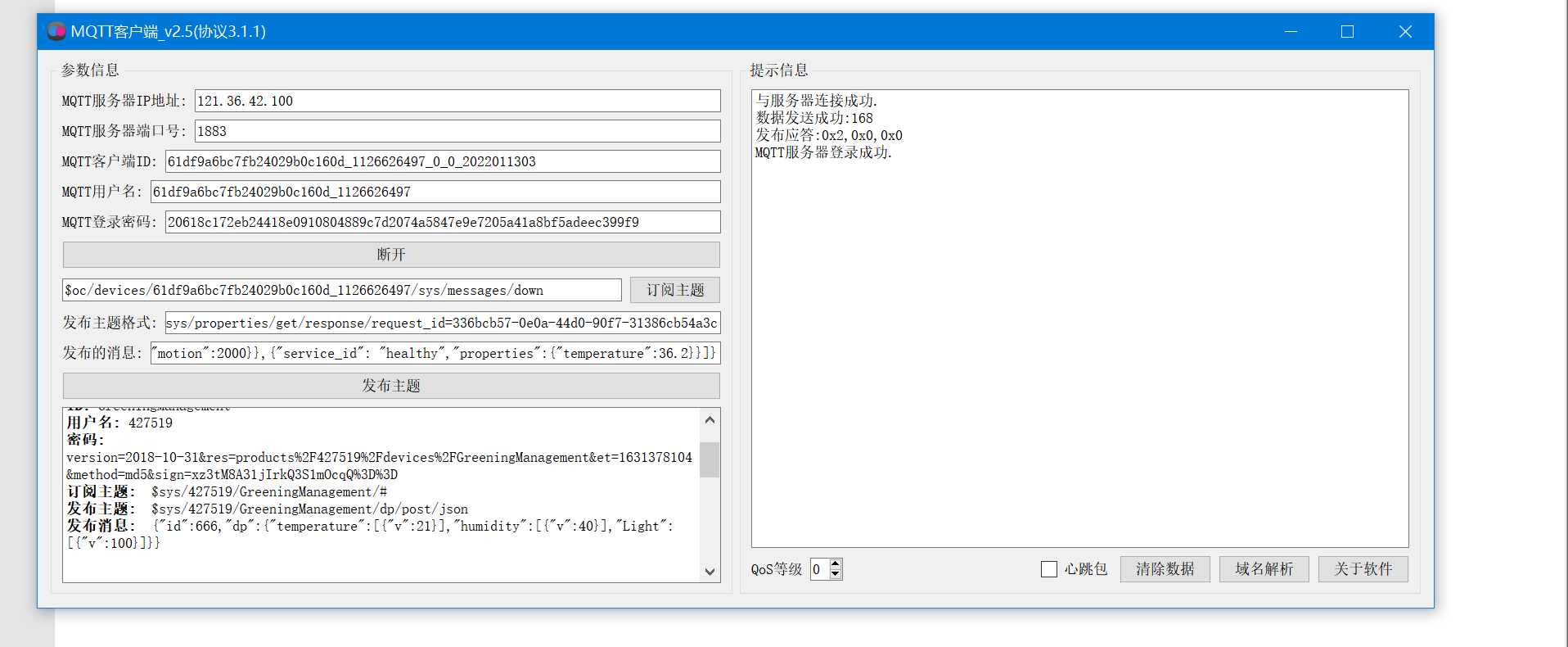
Task: Select the MQTT username field
Action: [x=435, y=192]
